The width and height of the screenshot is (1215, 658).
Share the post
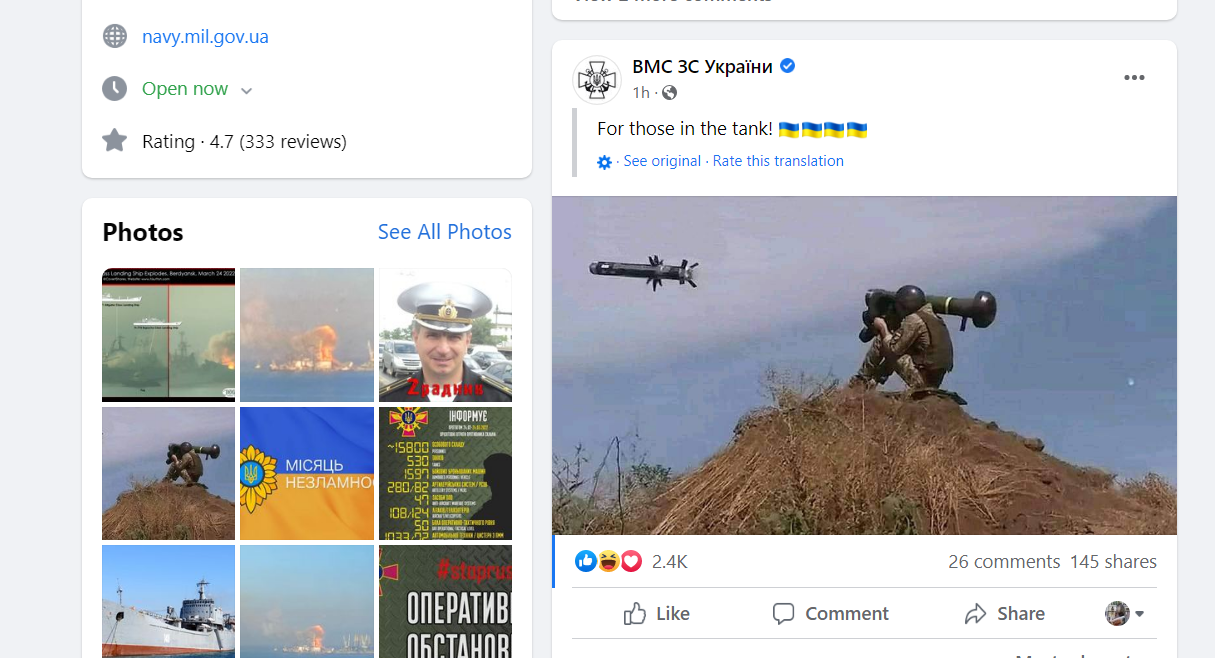point(1004,613)
